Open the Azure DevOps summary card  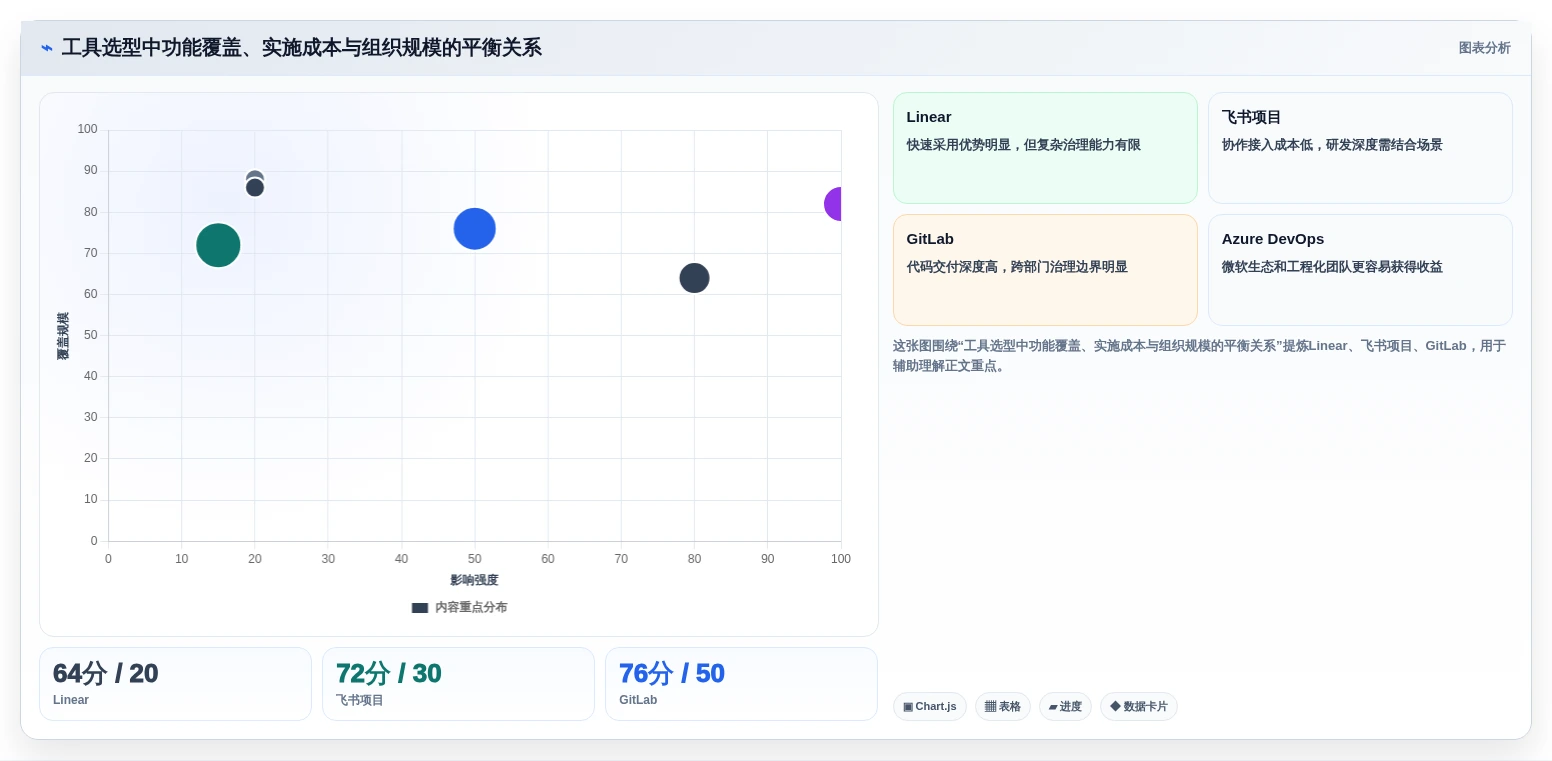pos(1360,270)
